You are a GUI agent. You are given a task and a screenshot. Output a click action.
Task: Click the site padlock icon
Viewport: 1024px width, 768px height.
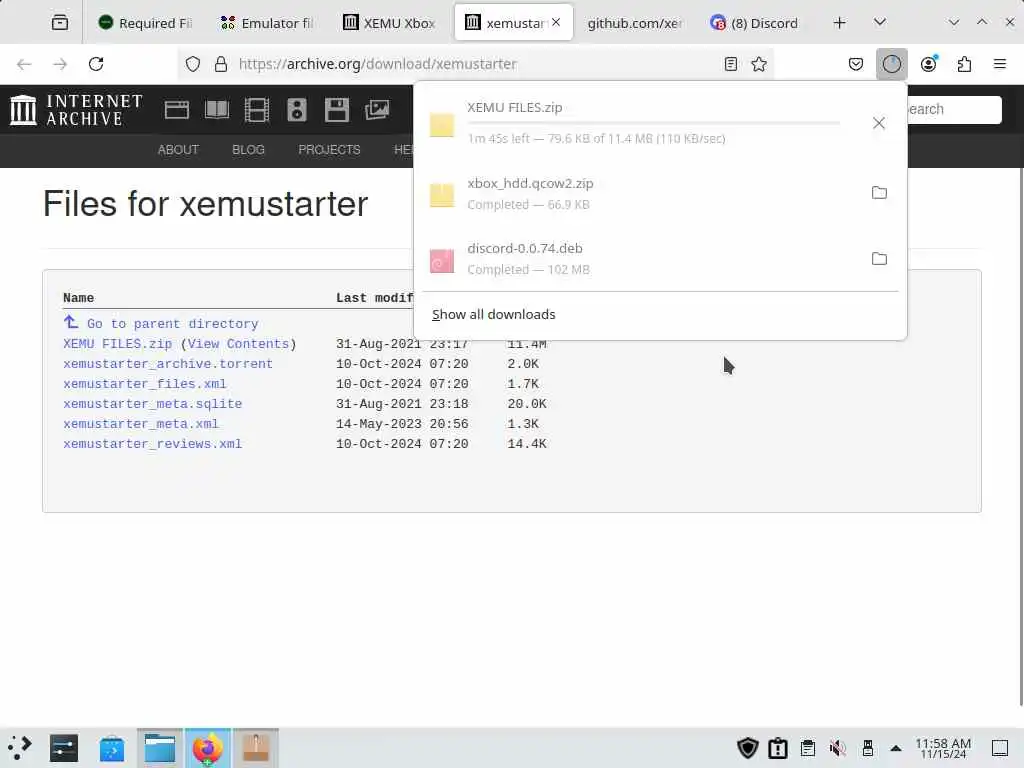(221, 64)
